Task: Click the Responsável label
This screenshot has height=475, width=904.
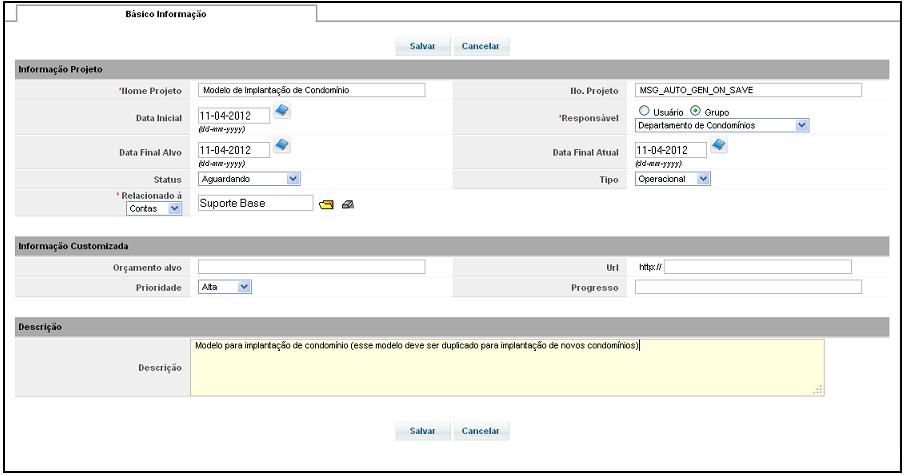Action: 589,118
